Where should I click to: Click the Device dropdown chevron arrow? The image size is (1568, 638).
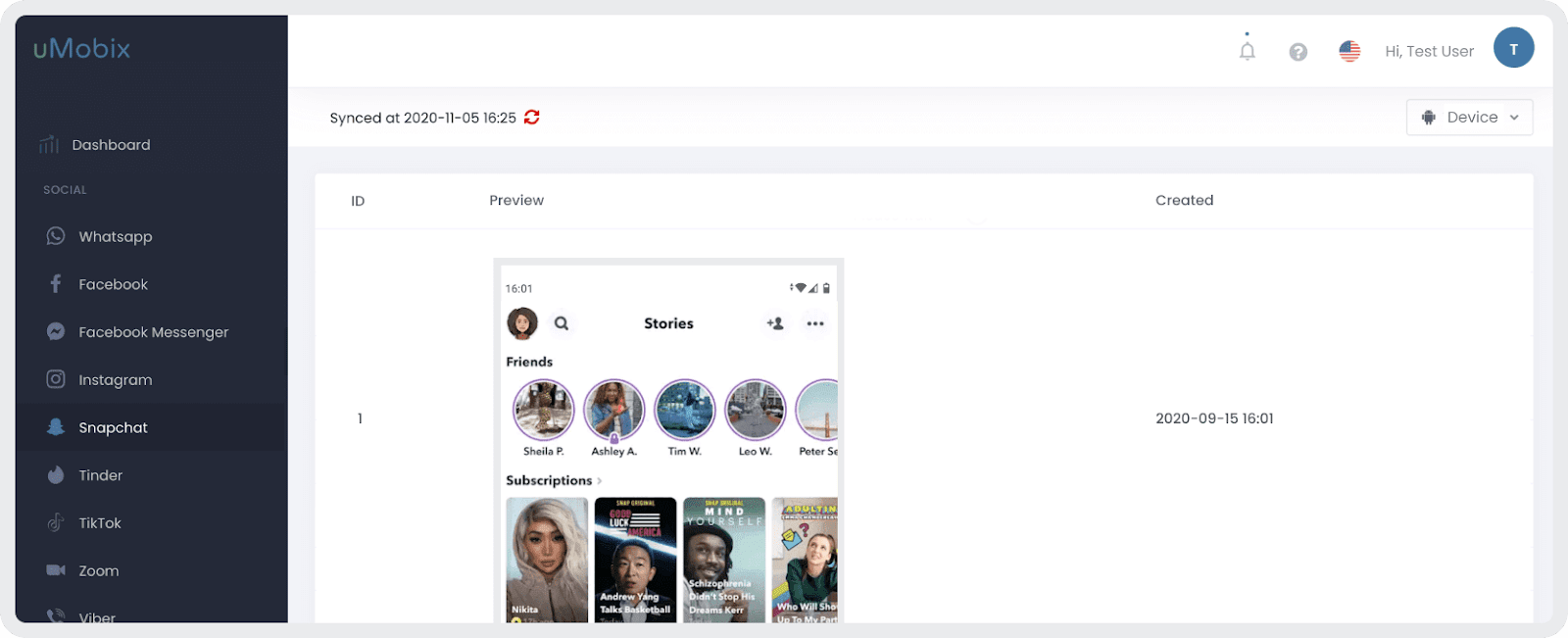click(1514, 118)
